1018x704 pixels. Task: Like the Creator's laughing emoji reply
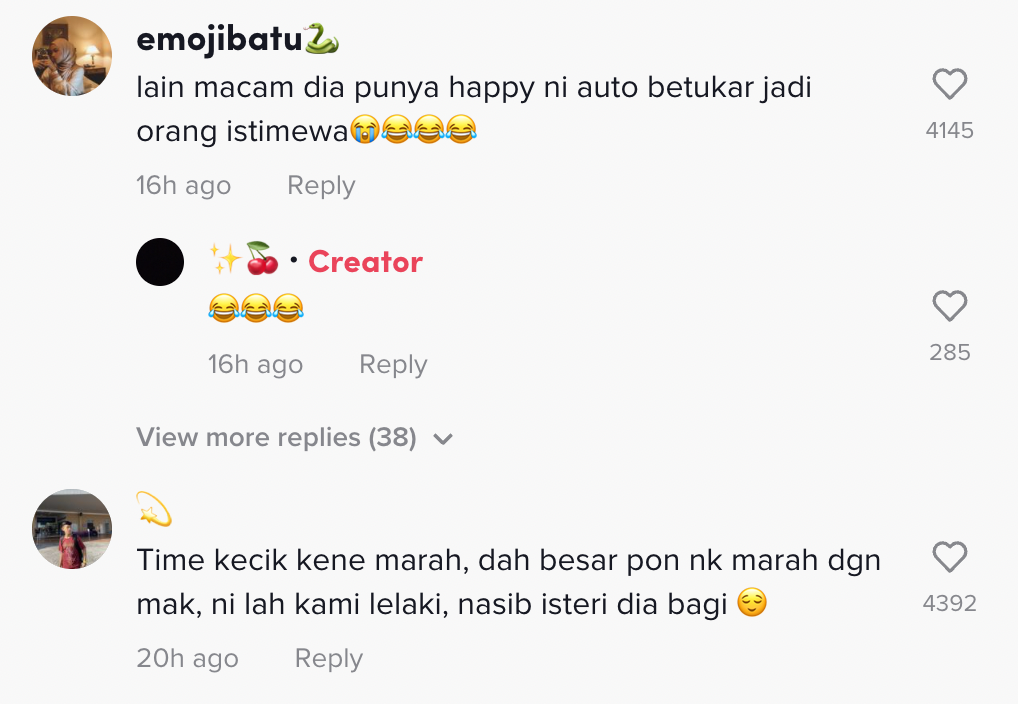coord(949,306)
